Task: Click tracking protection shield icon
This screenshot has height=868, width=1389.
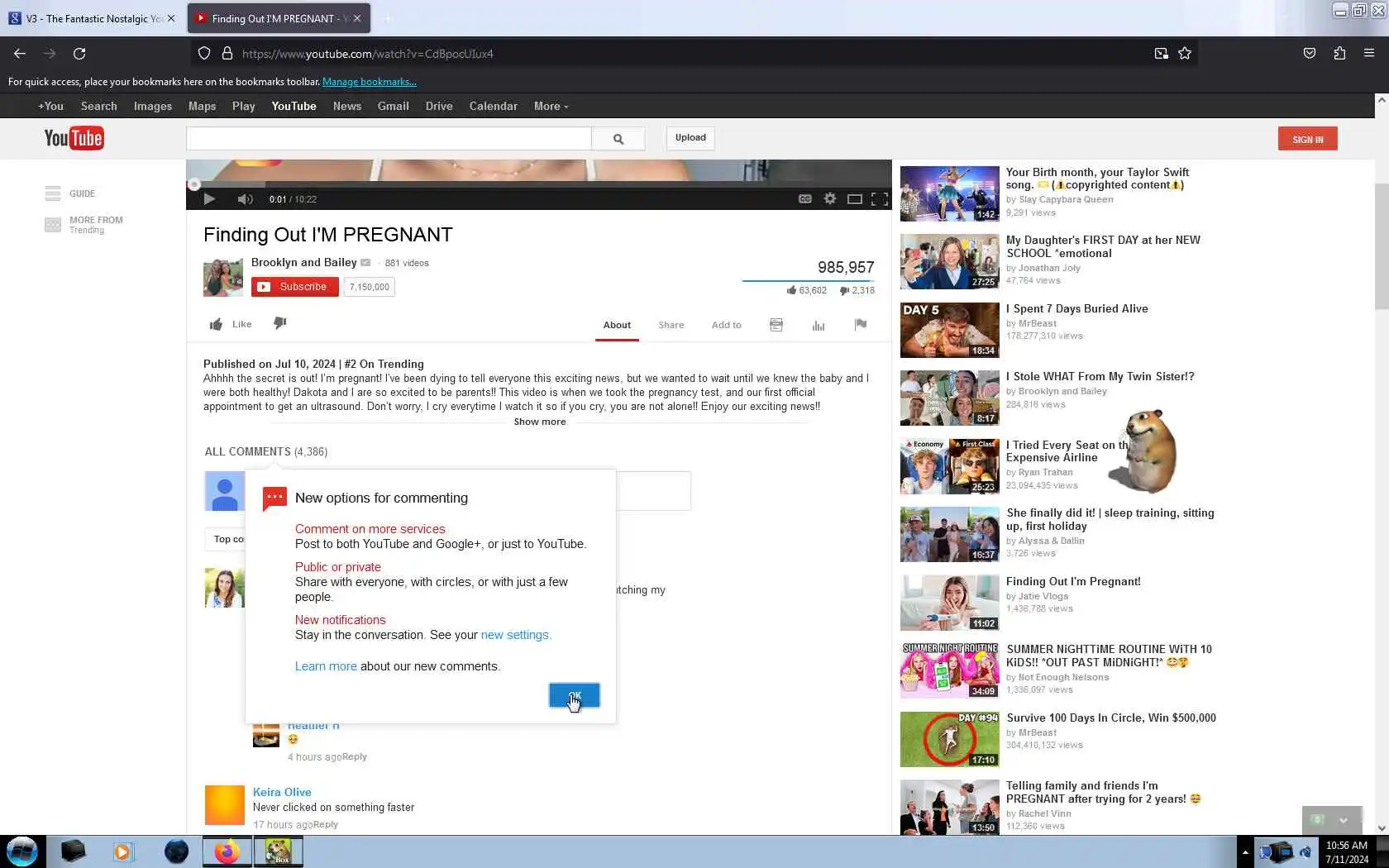Action: click(204, 54)
